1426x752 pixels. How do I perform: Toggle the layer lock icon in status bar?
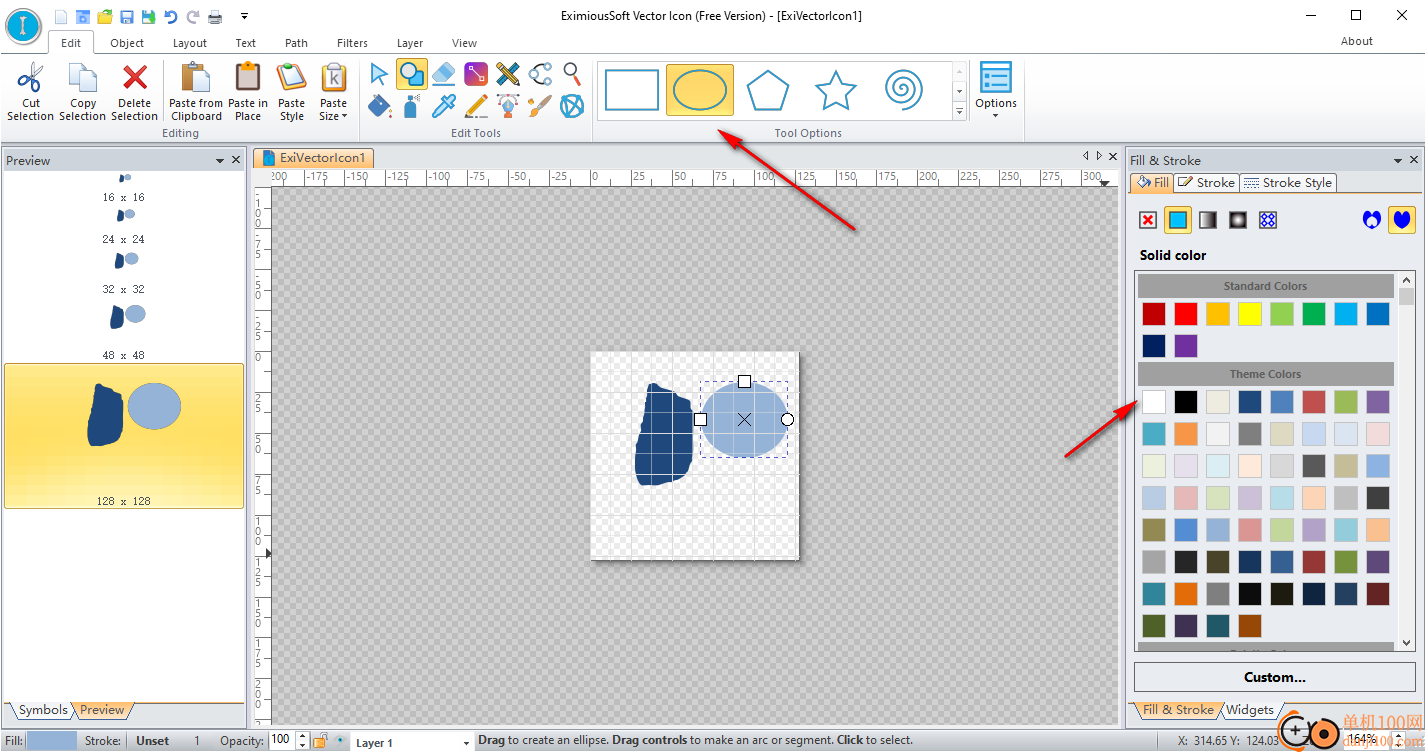pos(320,741)
